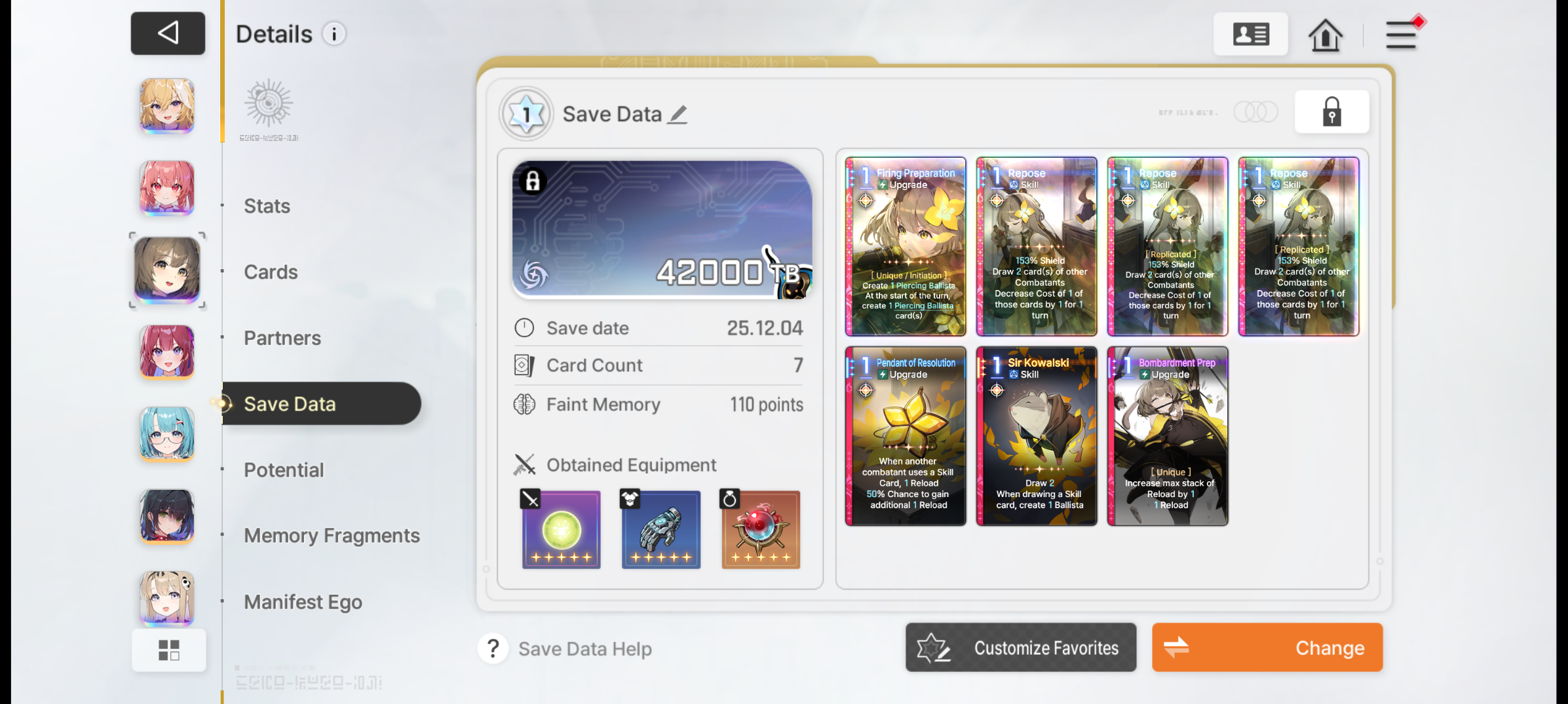Click Customize Favorites
This screenshot has height=704, width=1568.
pos(1021,648)
